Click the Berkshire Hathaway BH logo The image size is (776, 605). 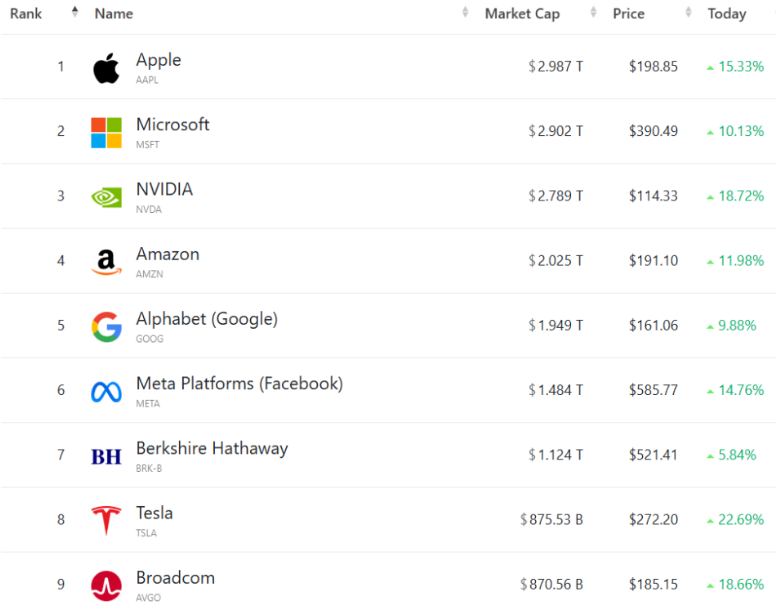(106, 456)
